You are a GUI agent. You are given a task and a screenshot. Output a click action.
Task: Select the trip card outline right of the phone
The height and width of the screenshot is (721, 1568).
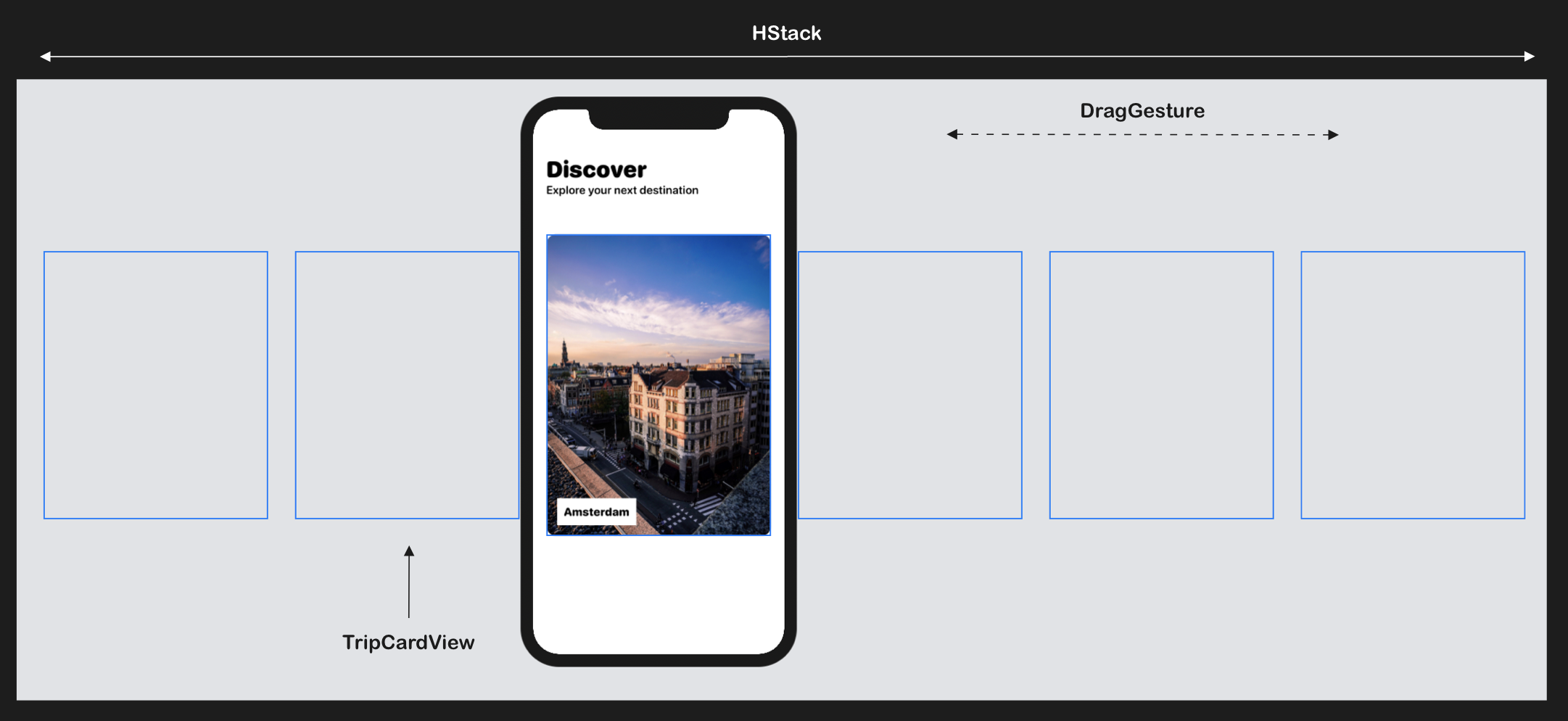[910, 385]
